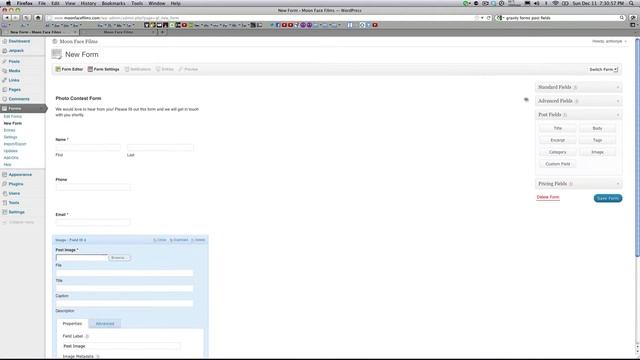Screen dimensions: 640x360
Task: Open the Bookmarks menu
Action: coord(113,3)
